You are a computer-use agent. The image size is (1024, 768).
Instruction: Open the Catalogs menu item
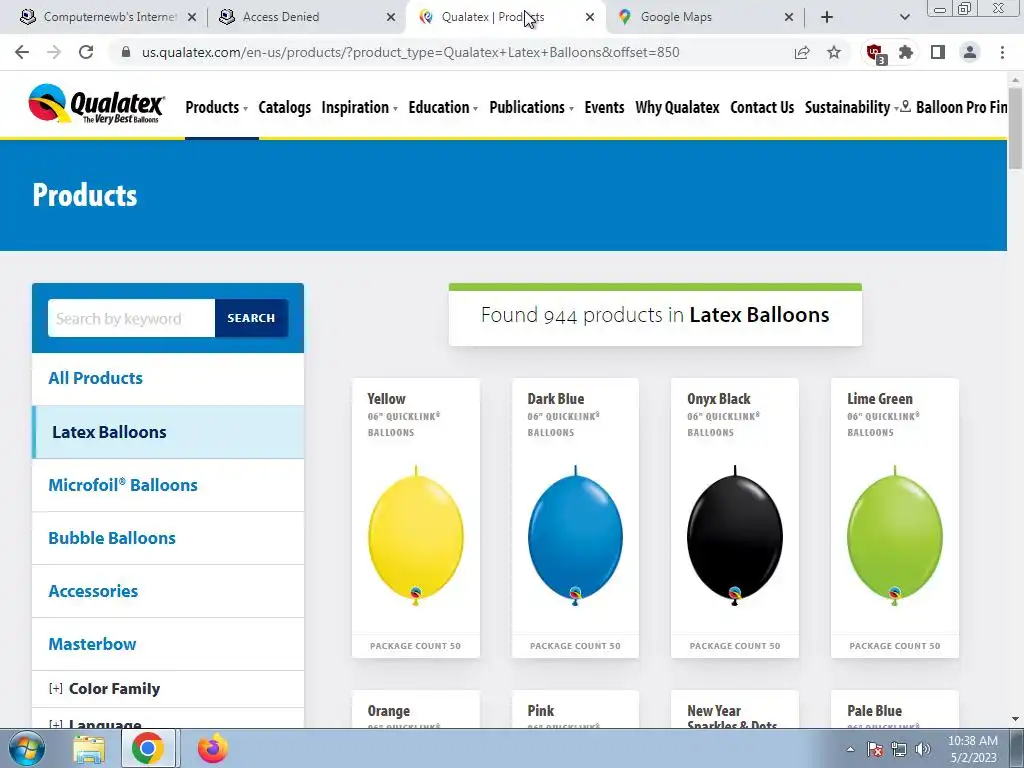point(285,107)
